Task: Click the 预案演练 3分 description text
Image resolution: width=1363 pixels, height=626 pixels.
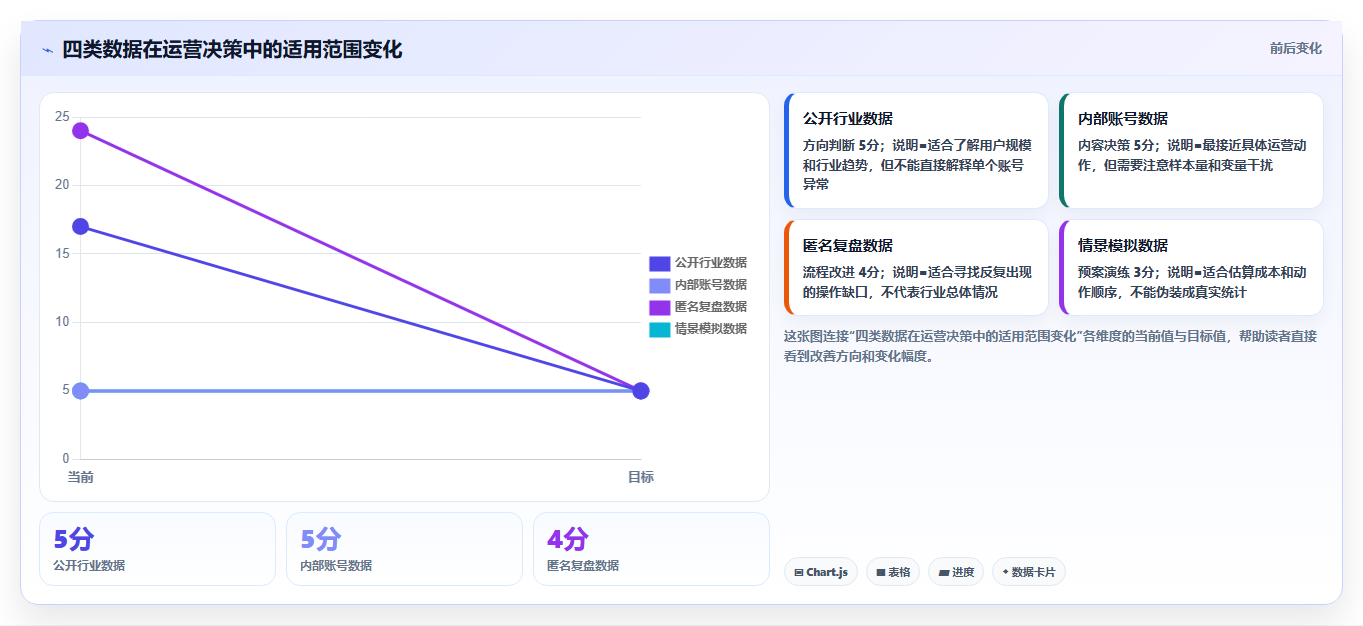Action: click(x=1192, y=282)
